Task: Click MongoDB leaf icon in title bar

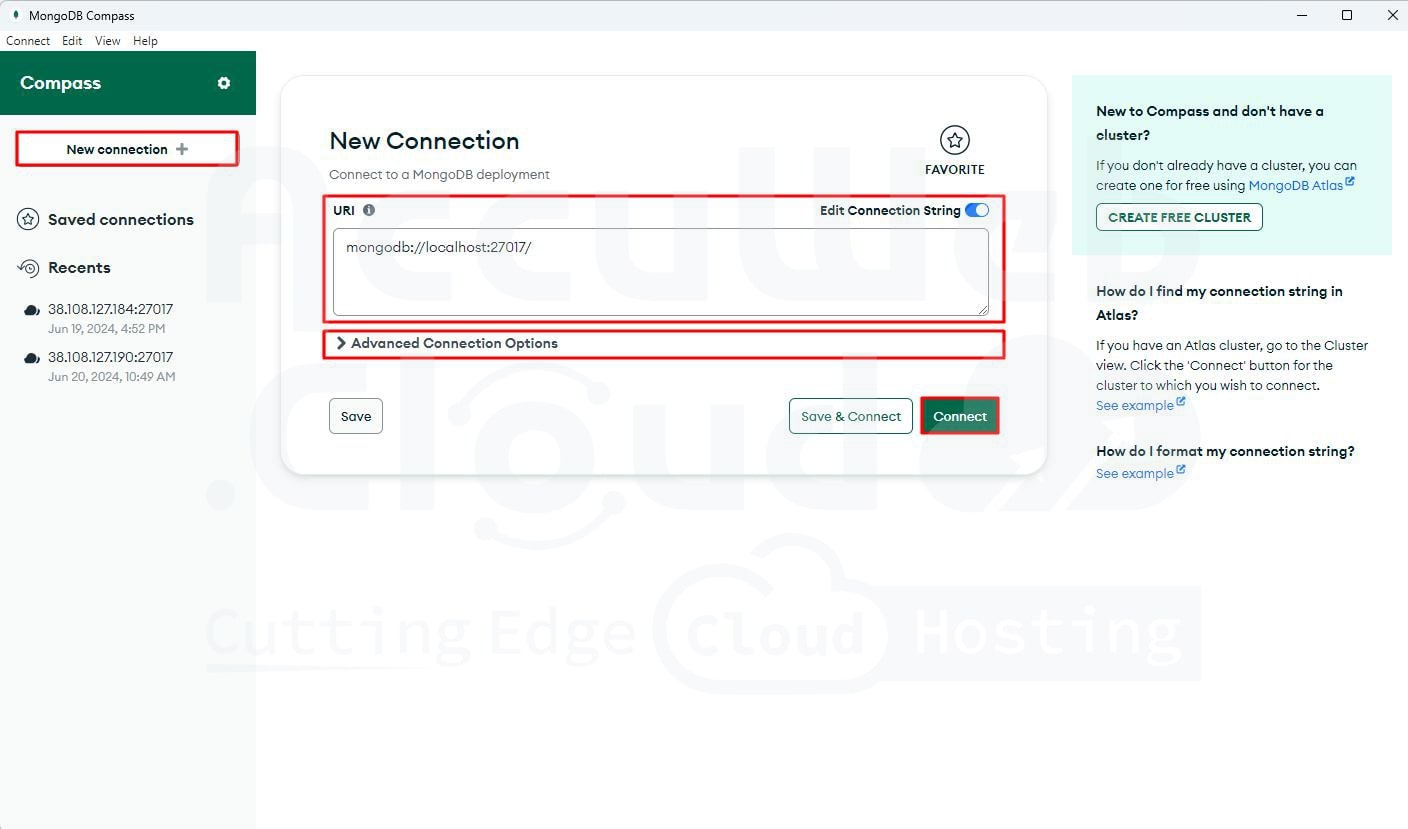Action: (x=15, y=15)
